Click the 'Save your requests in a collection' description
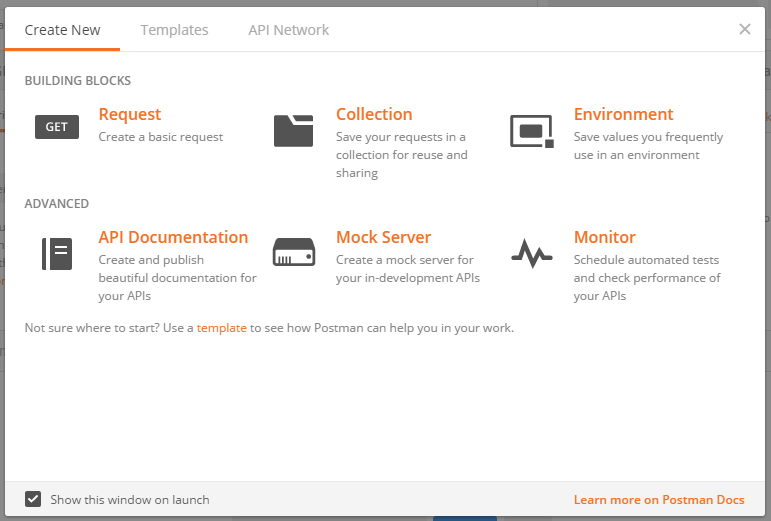The image size is (771, 521). 402,155
